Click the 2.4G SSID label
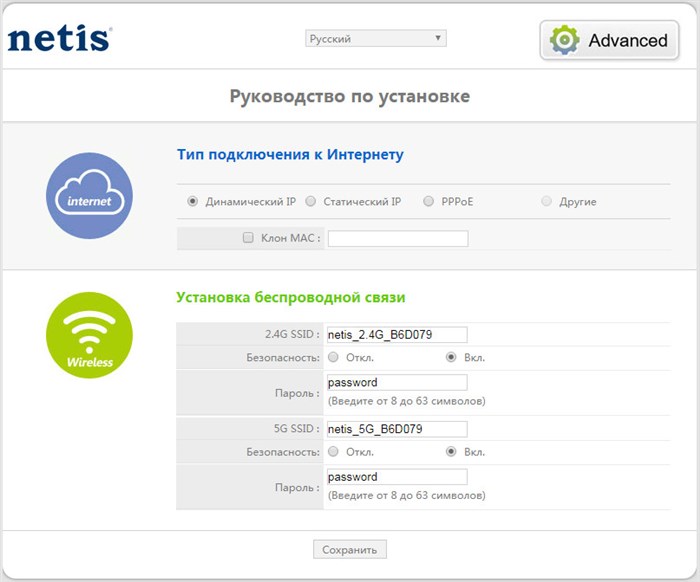The width and height of the screenshot is (700, 582). coord(293,334)
